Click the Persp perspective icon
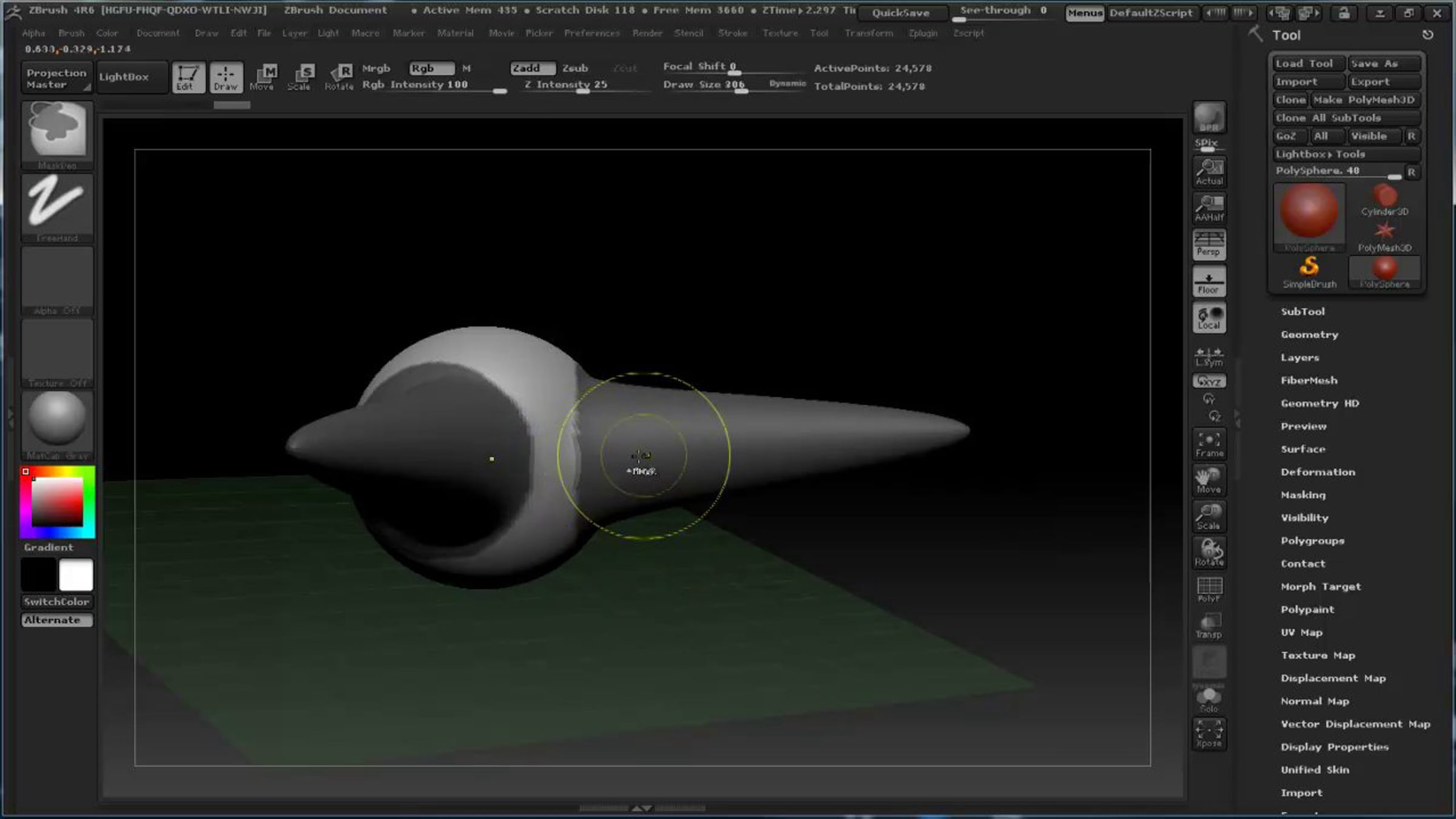This screenshot has width=1456, height=819. 1208,244
